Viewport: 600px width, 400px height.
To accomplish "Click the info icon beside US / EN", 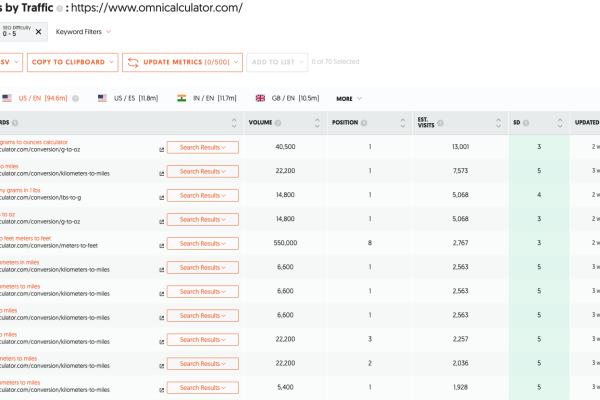I will pyautogui.click(x=75, y=98).
